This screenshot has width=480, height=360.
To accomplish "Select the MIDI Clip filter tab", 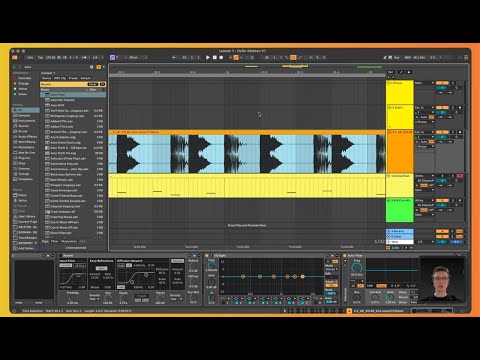I will (60, 78).
